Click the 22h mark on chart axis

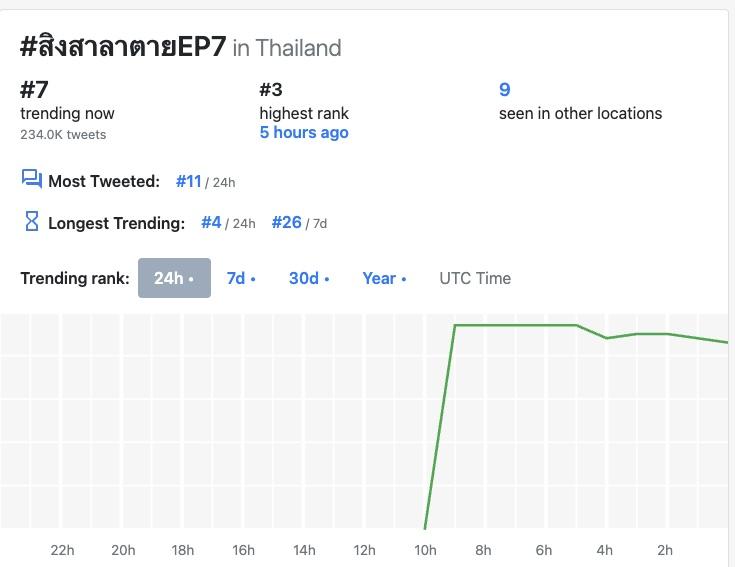pos(62,550)
